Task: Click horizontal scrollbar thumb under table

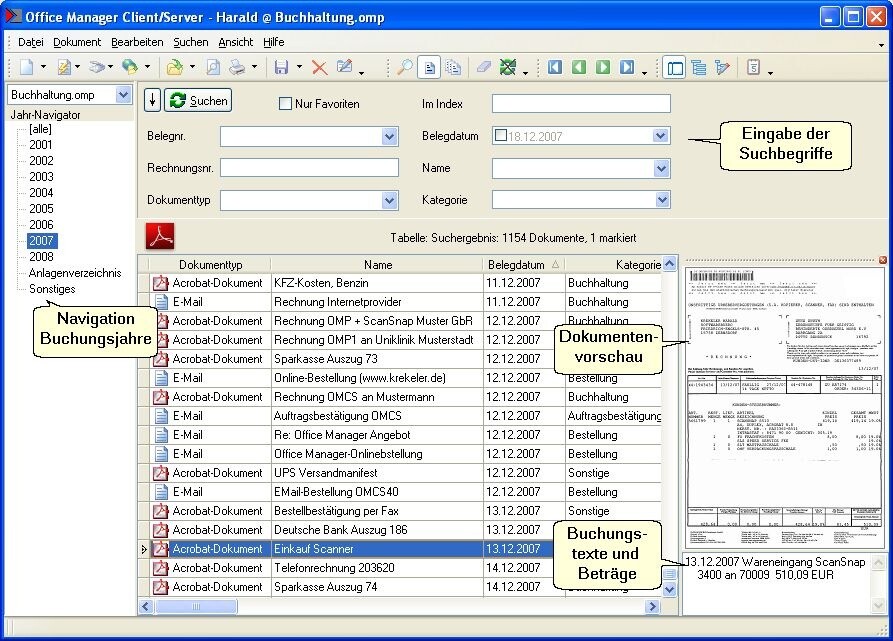Action: (x=196, y=607)
